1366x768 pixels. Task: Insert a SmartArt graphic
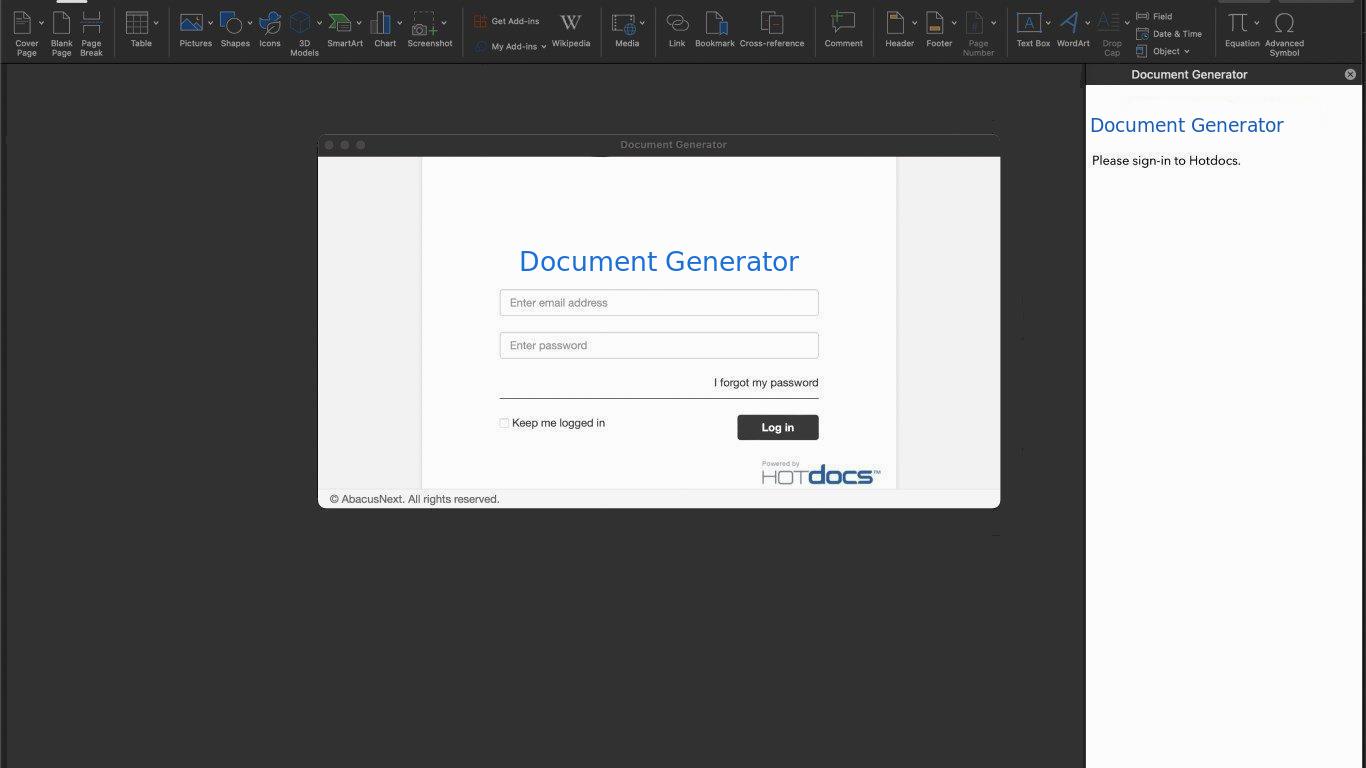pyautogui.click(x=344, y=30)
